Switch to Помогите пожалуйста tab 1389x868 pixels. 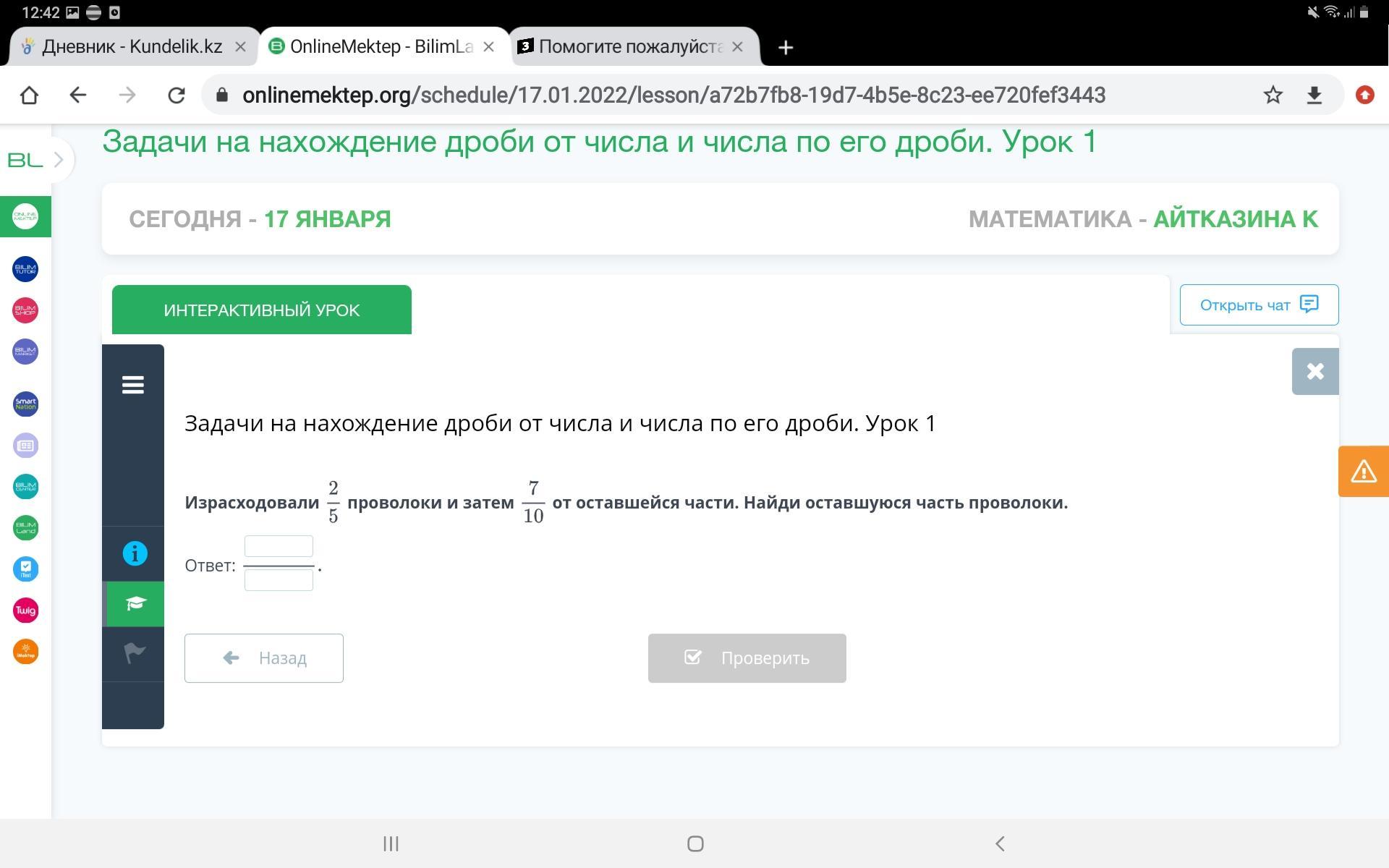click(x=629, y=47)
